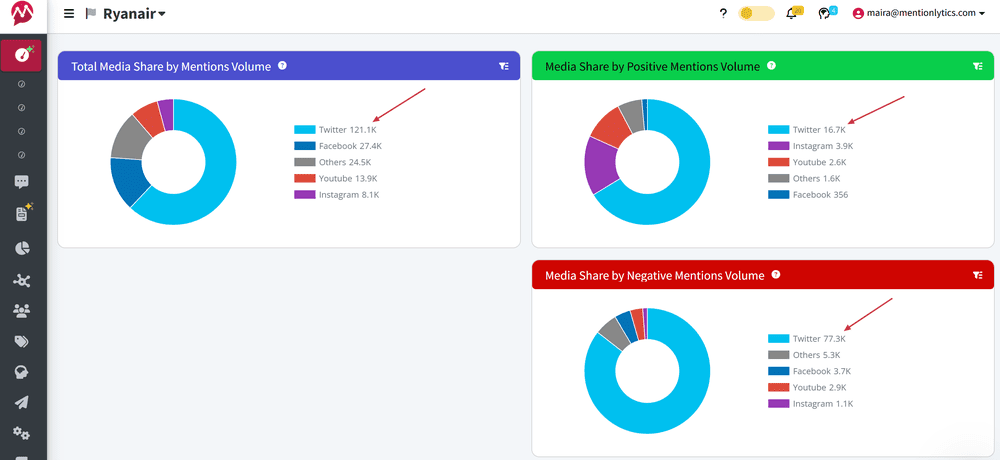1000x460 pixels.
Task: Open info tooltip on Negative Mentions header
Action: (776, 274)
